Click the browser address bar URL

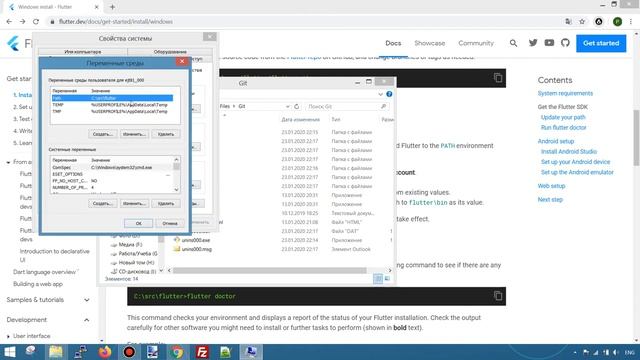(x=116, y=22)
